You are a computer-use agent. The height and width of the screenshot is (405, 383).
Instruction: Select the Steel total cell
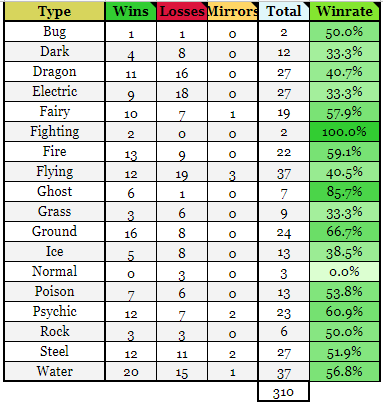click(x=284, y=352)
